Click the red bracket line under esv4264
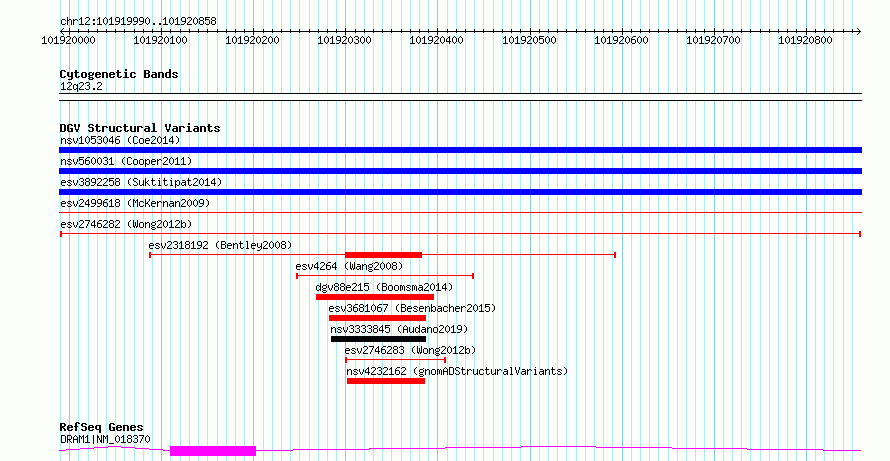Screen dimensions: 890x461 385,276
